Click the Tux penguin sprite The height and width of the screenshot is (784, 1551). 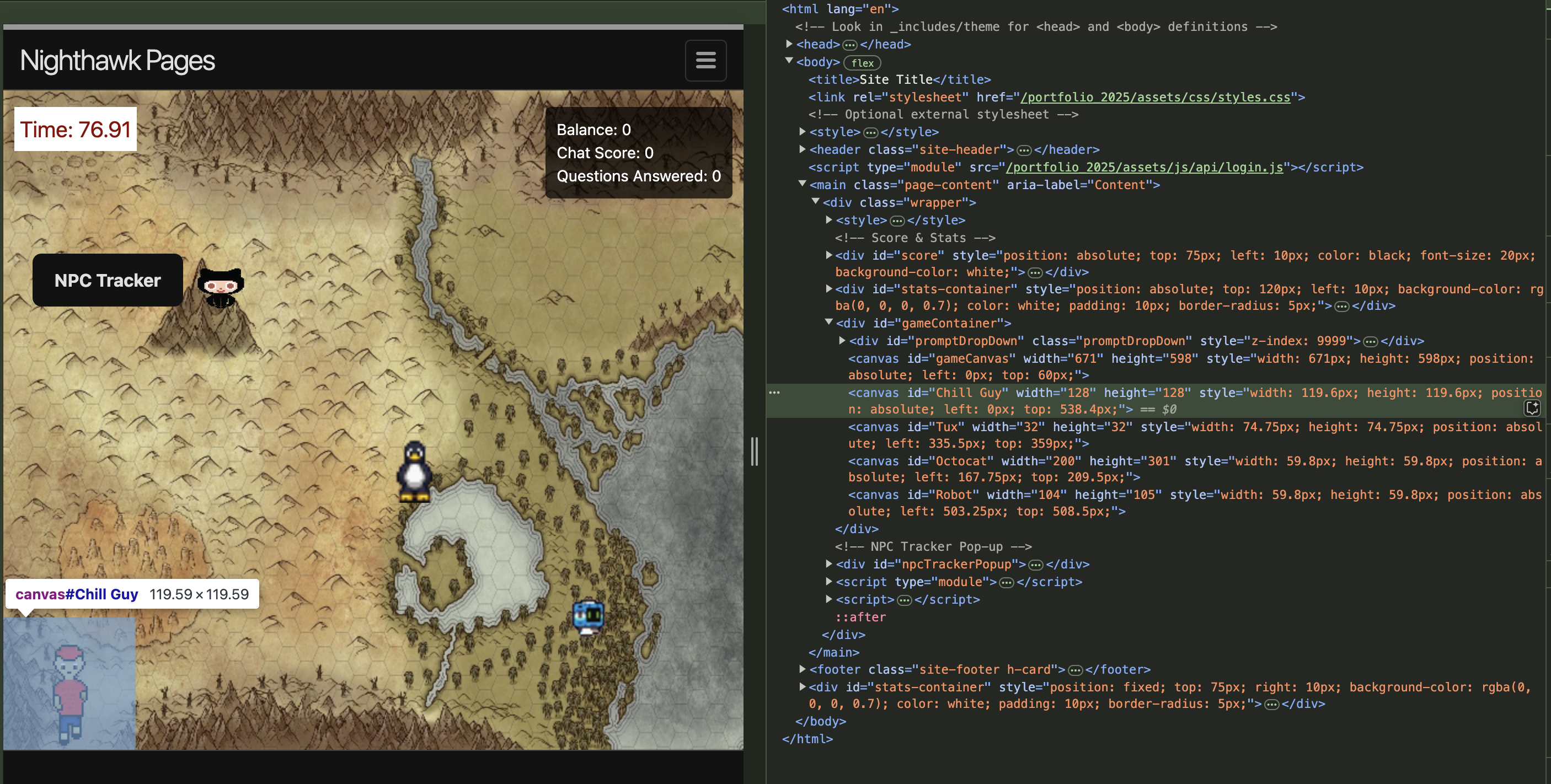coord(414,472)
